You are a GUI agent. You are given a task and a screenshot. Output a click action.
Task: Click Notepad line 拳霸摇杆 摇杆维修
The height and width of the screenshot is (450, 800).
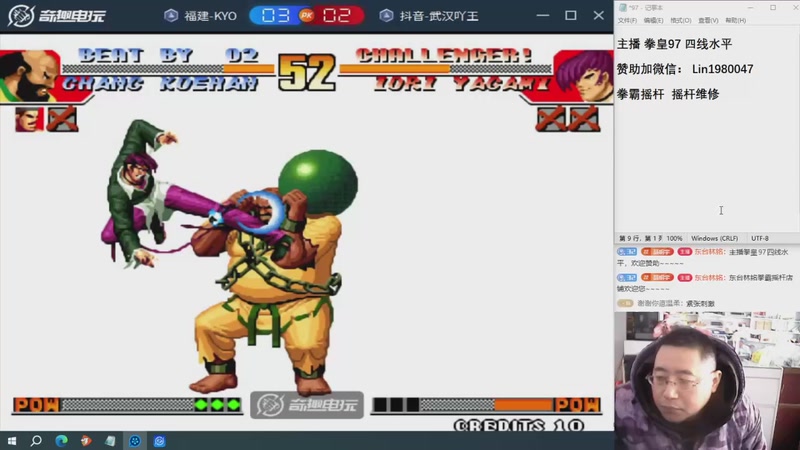(x=668, y=94)
